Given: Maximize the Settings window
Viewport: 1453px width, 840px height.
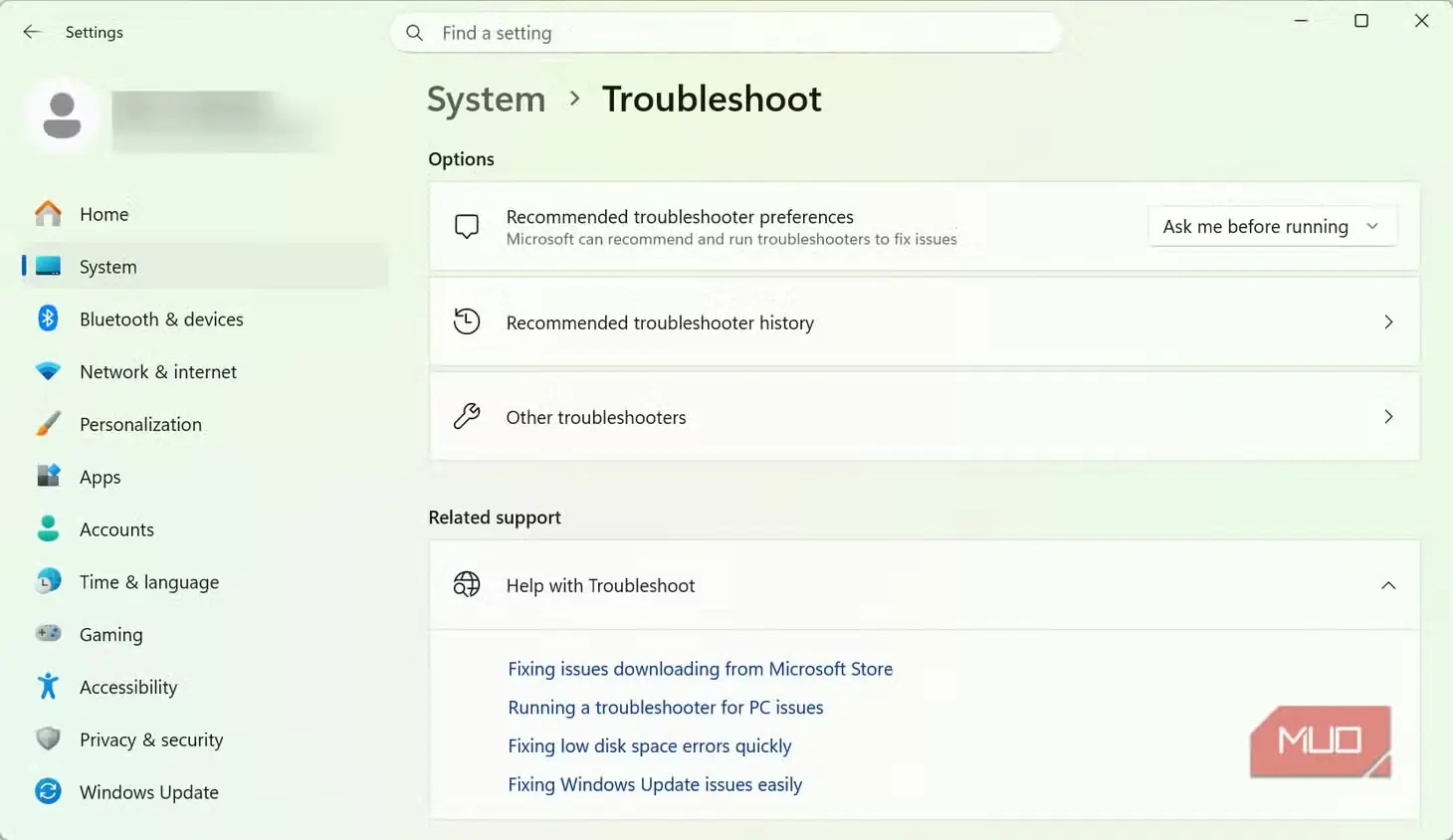Looking at the screenshot, I should [x=1361, y=21].
